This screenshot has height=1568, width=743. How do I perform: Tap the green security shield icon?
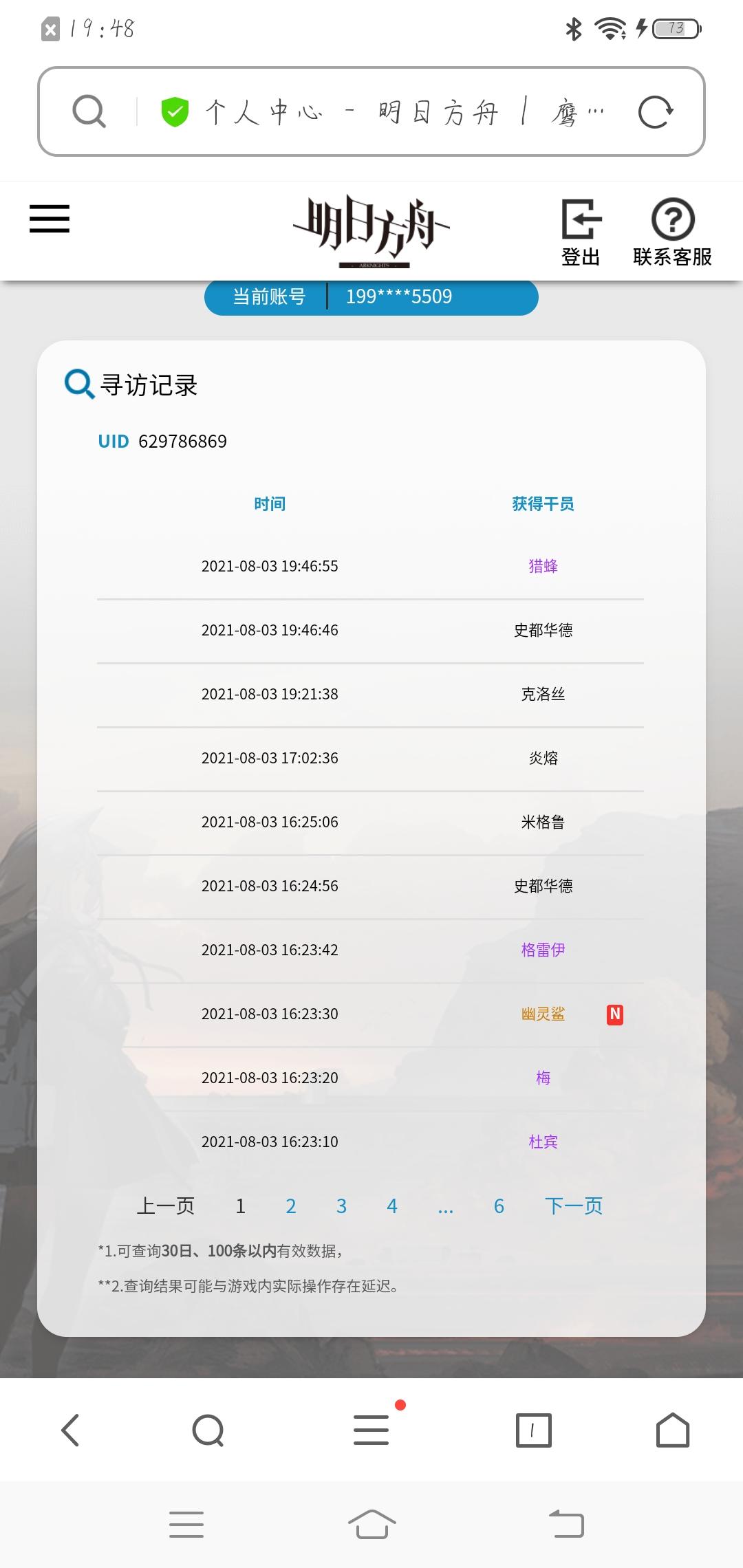click(175, 112)
